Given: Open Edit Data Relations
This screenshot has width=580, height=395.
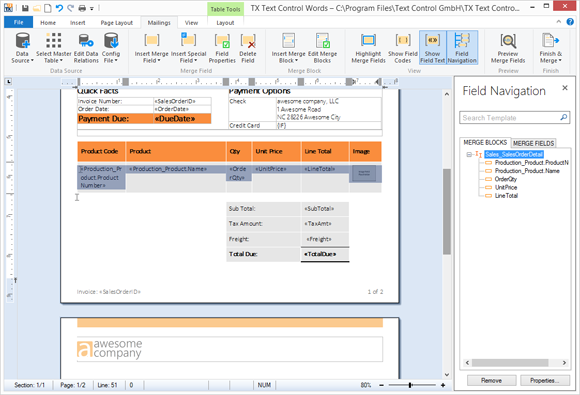Looking at the screenshot, I should [86, 48].
